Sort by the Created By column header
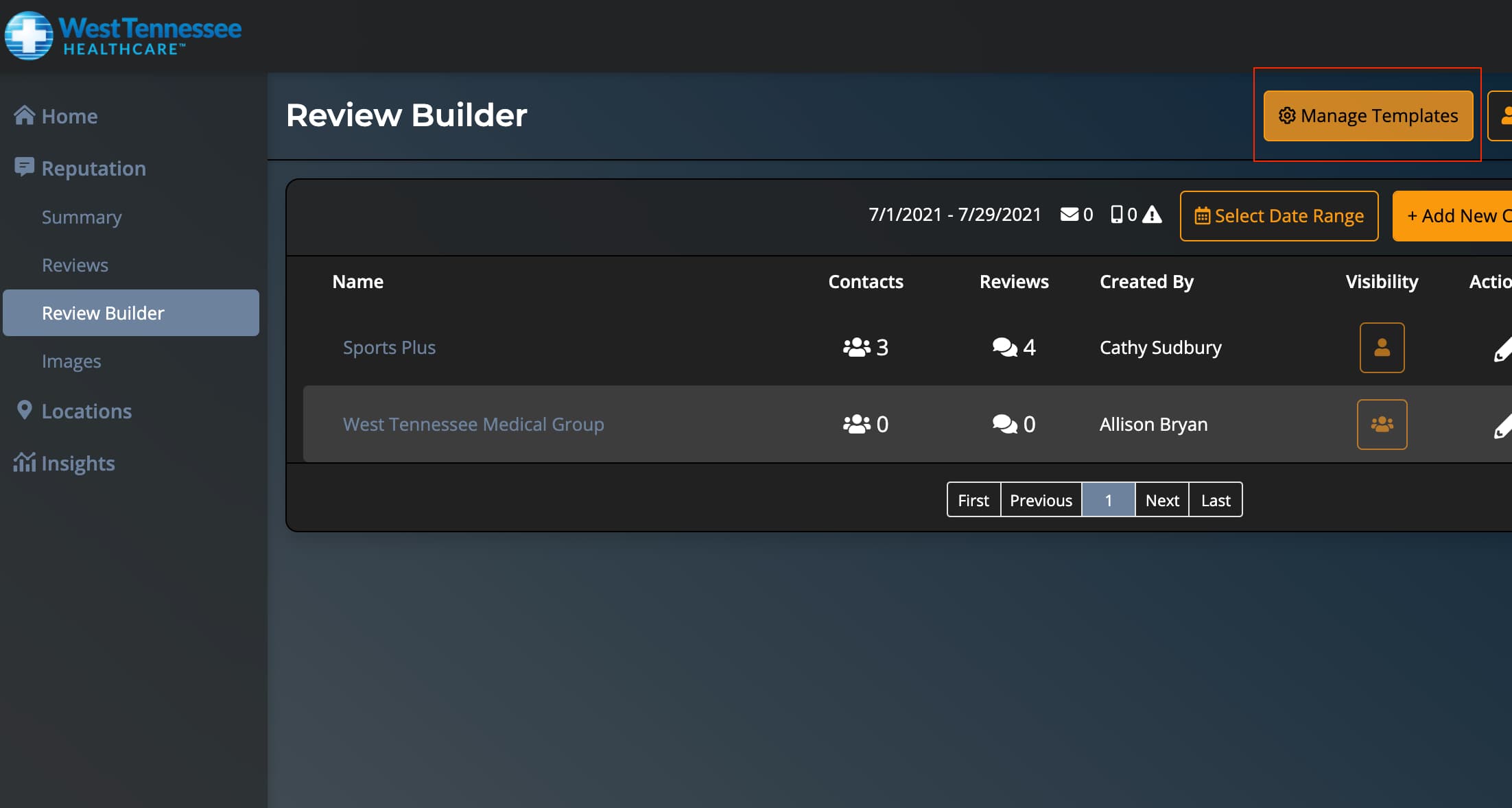Image resolution: width=1512 pixels, height=808 pixels. pyautogui.click(x=1146, y=281)
